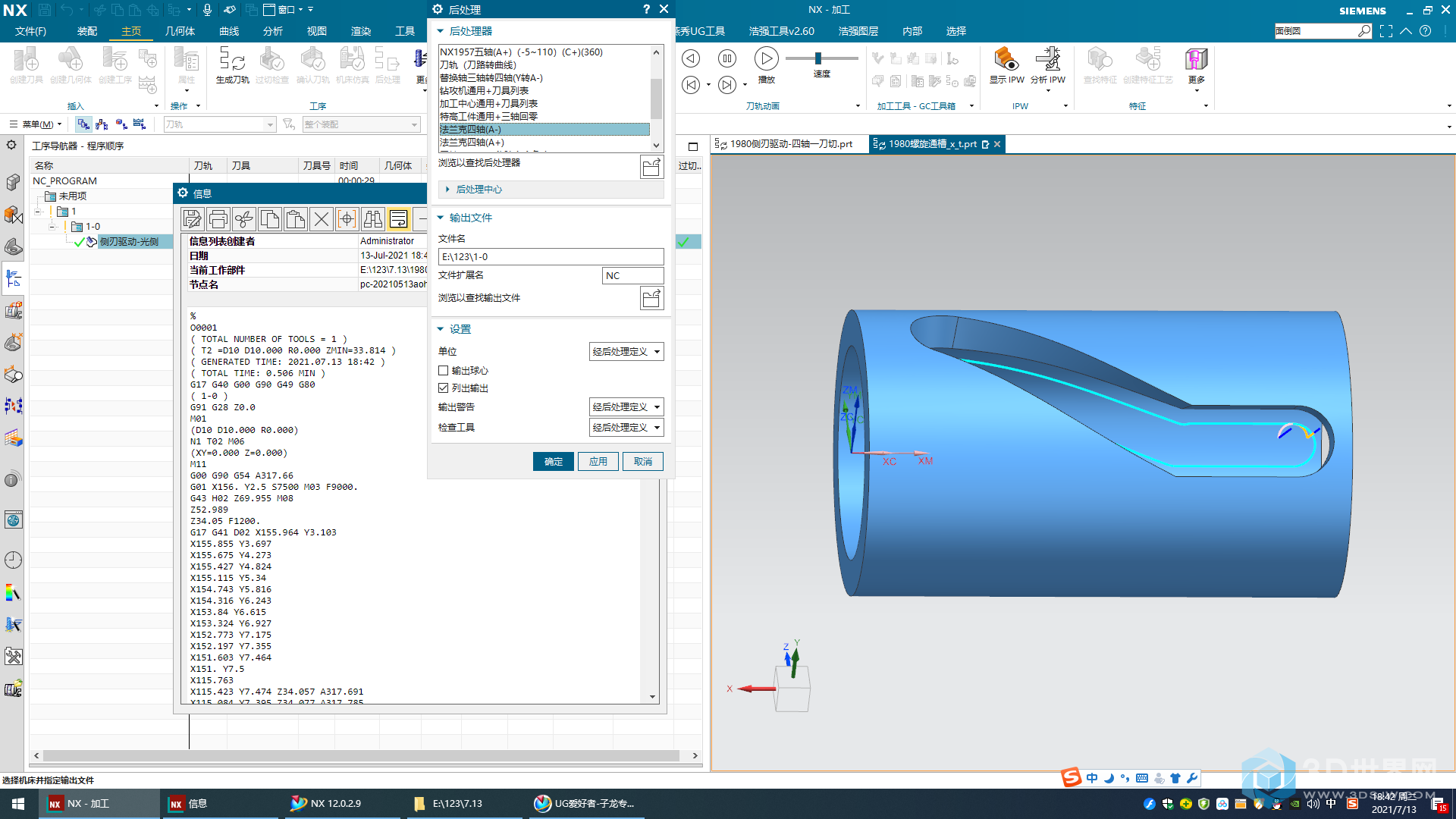Screen dimensions: 1456x819
Task: Click the postprocessor list scrollbar down arrow
Action: pos(657,146)
